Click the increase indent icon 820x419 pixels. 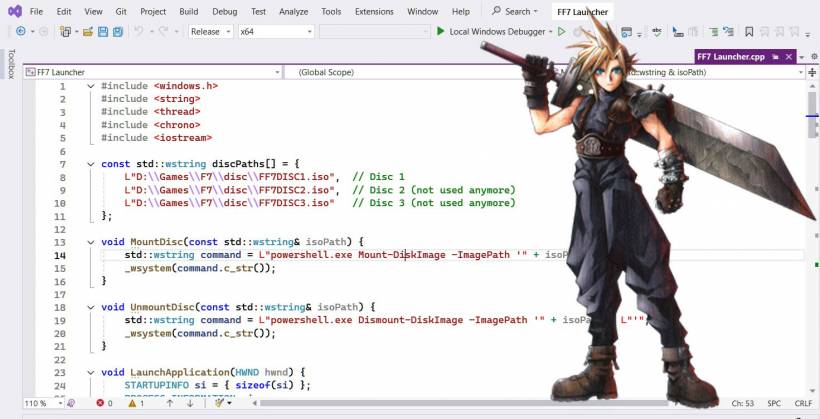point(713,32)
